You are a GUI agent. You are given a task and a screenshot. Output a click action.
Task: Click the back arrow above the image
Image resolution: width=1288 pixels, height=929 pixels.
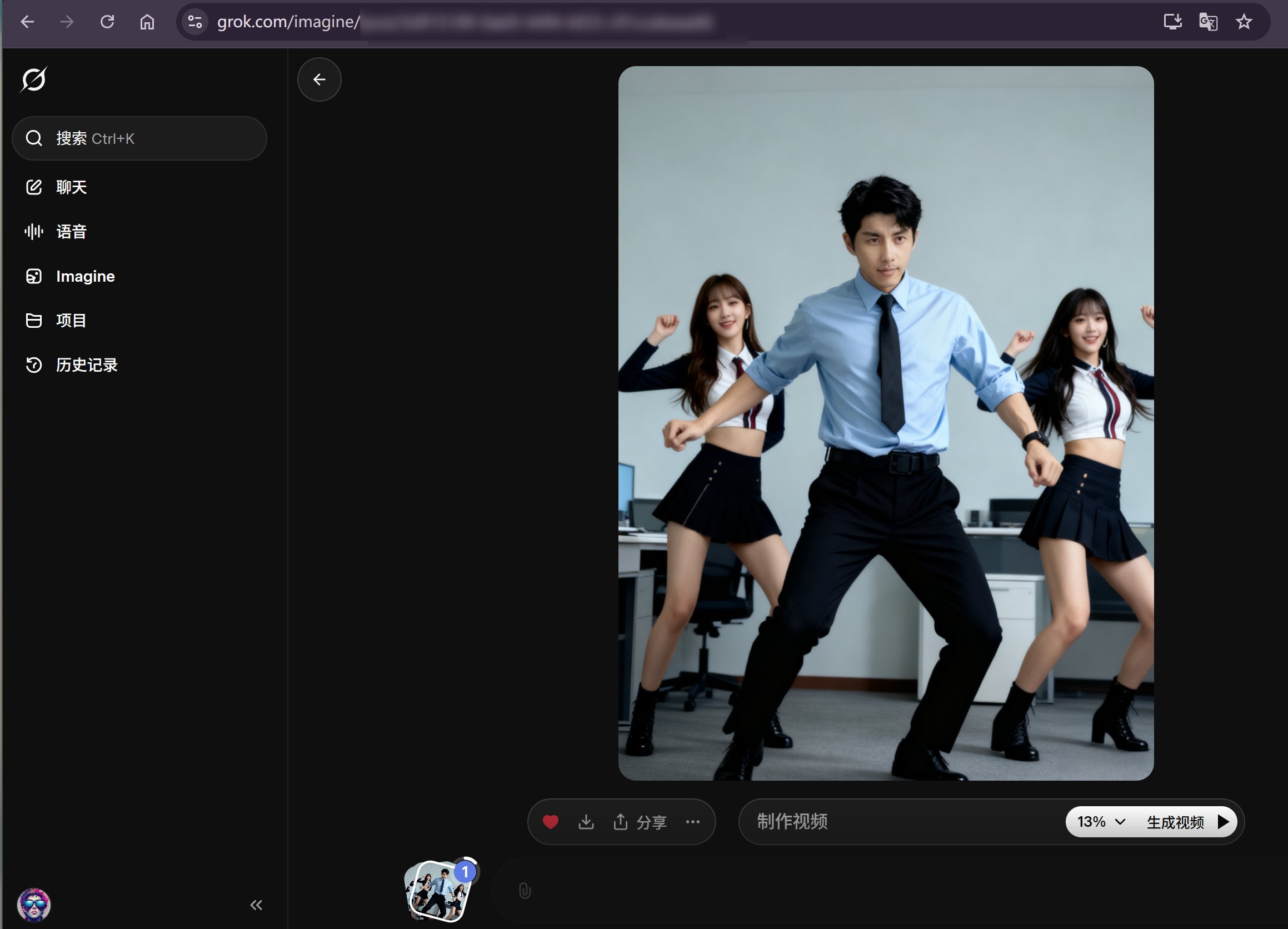click(319, 79)
